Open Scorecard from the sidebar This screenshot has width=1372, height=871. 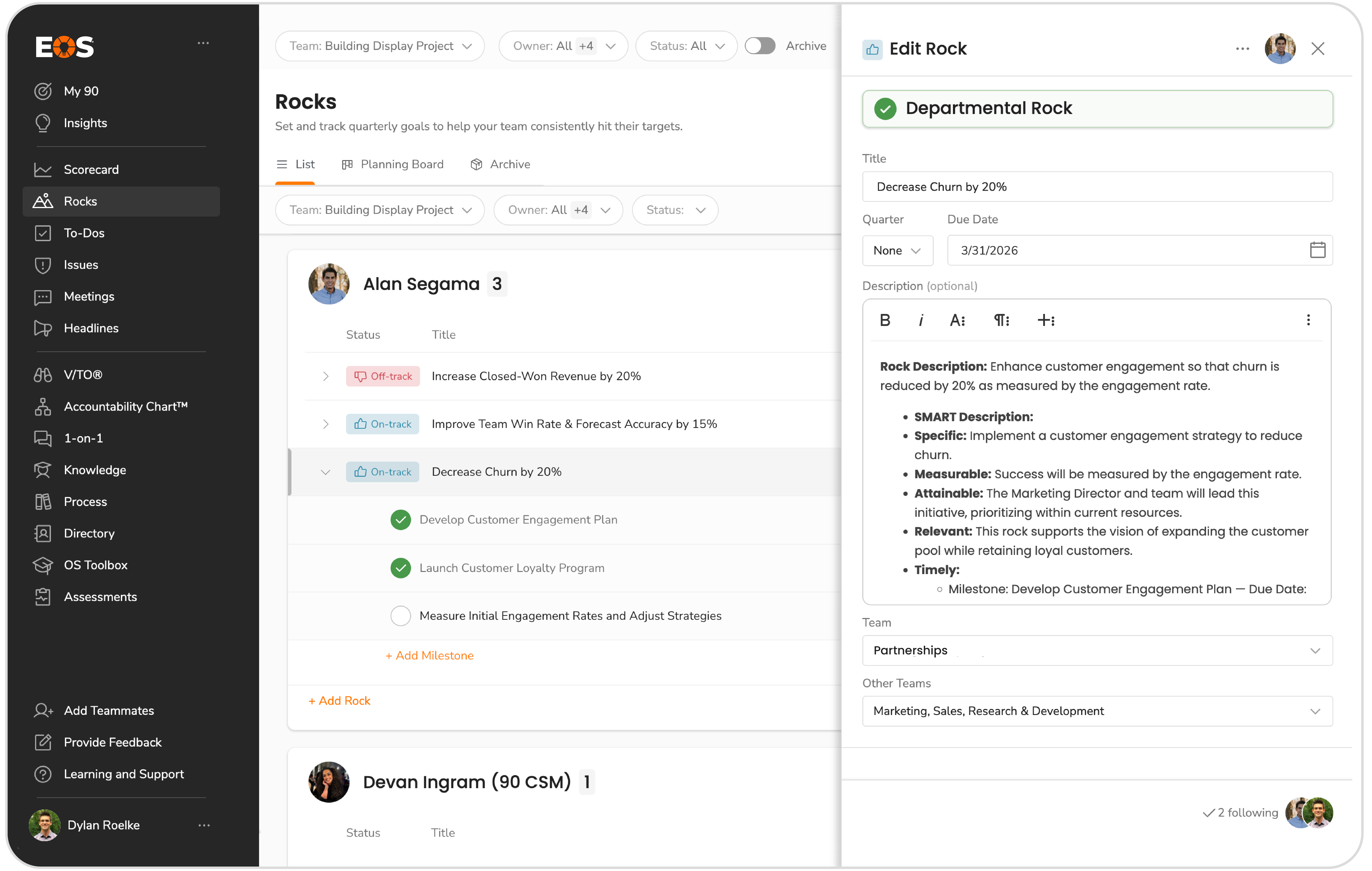point(91,169)
